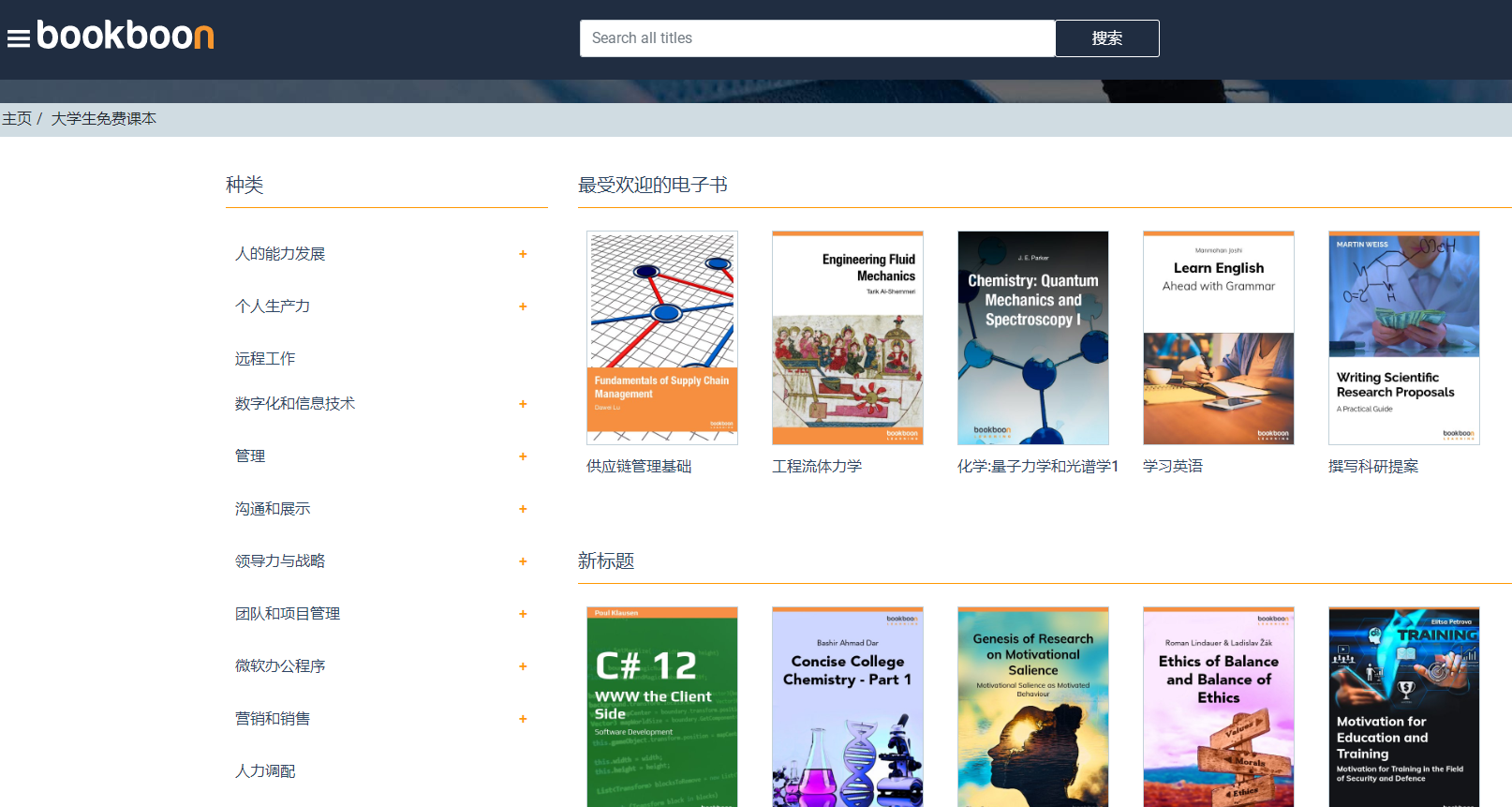
Task: Open Motivation for Education and Training cover
Action: click(1404, 707)
